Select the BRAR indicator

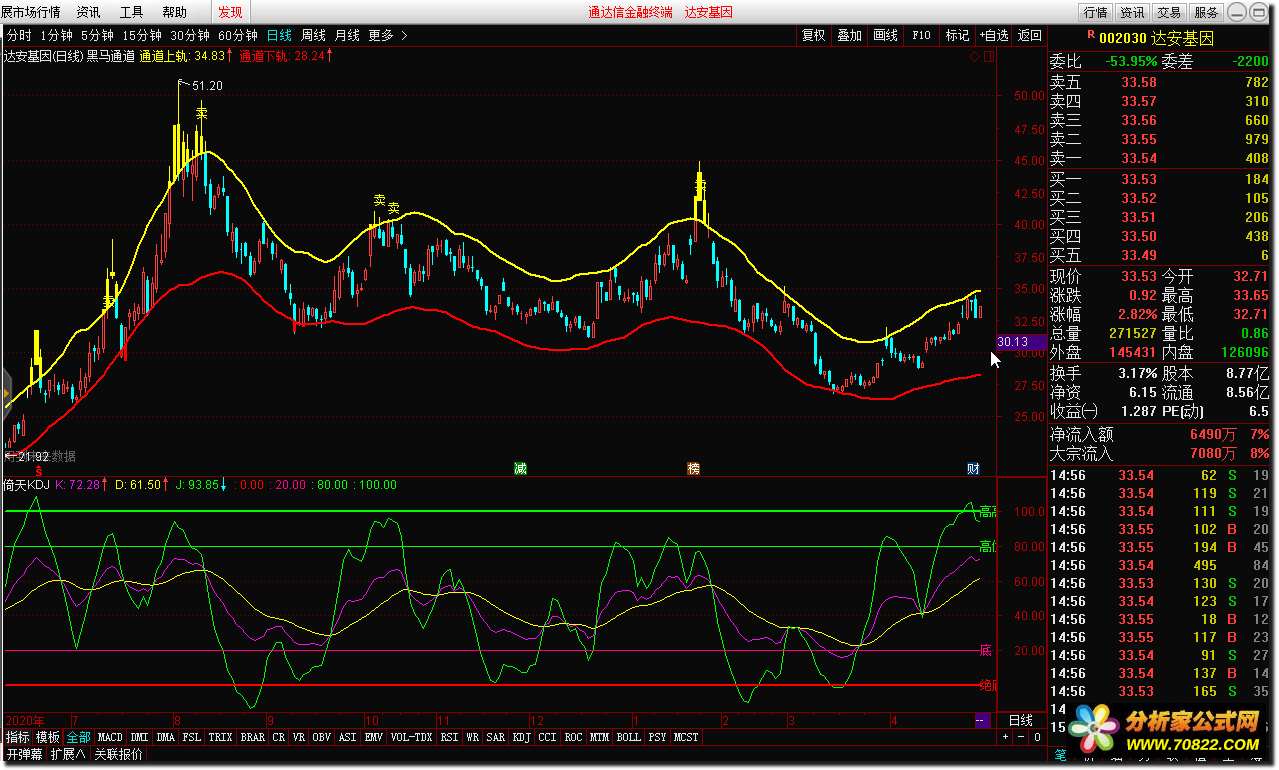coord(253,737)
